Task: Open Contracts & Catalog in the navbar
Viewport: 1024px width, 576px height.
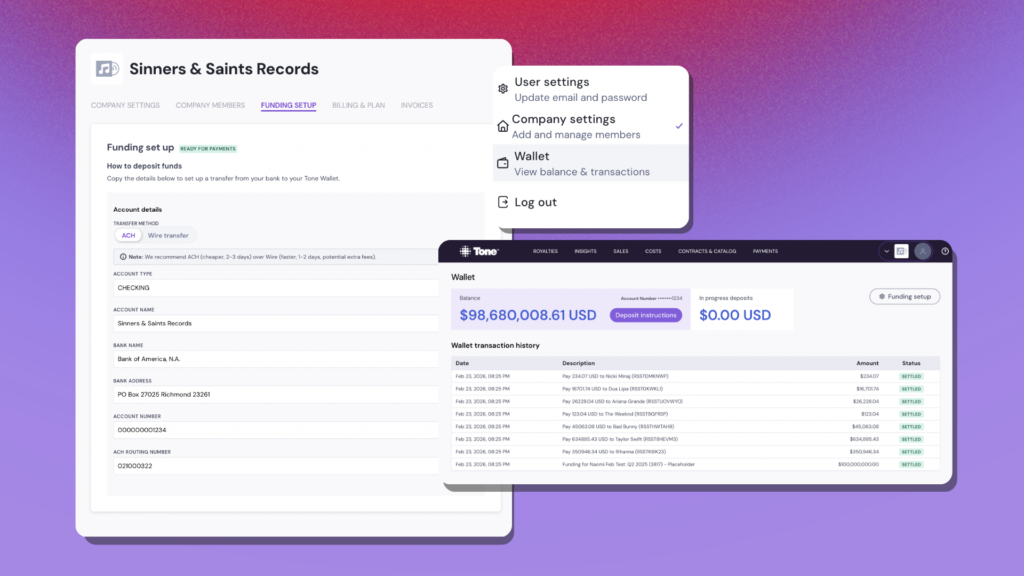Action: (x=707, y=251)
